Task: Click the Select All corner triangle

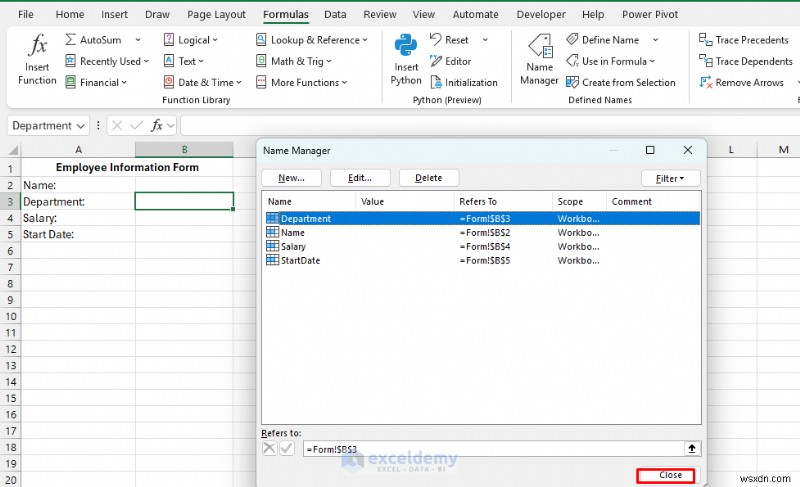Action: click(13, 150)
